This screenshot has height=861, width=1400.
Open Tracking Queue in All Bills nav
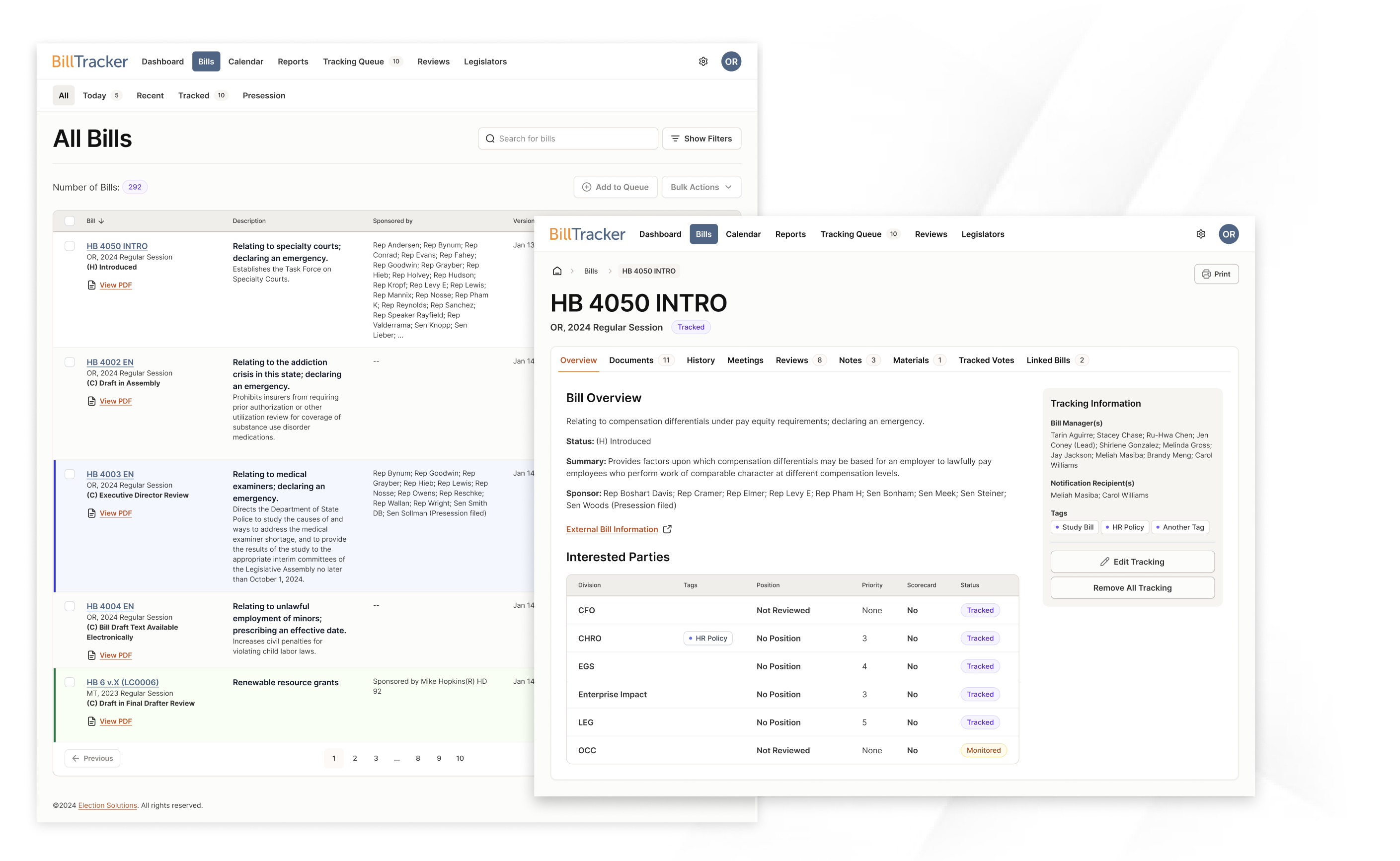[x=362, y=62]
